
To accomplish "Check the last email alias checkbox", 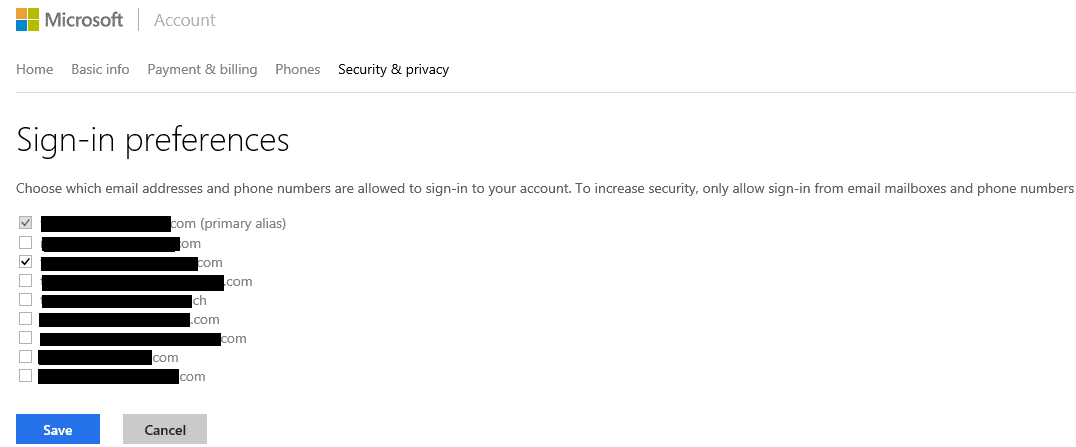I will coord(25,376).
